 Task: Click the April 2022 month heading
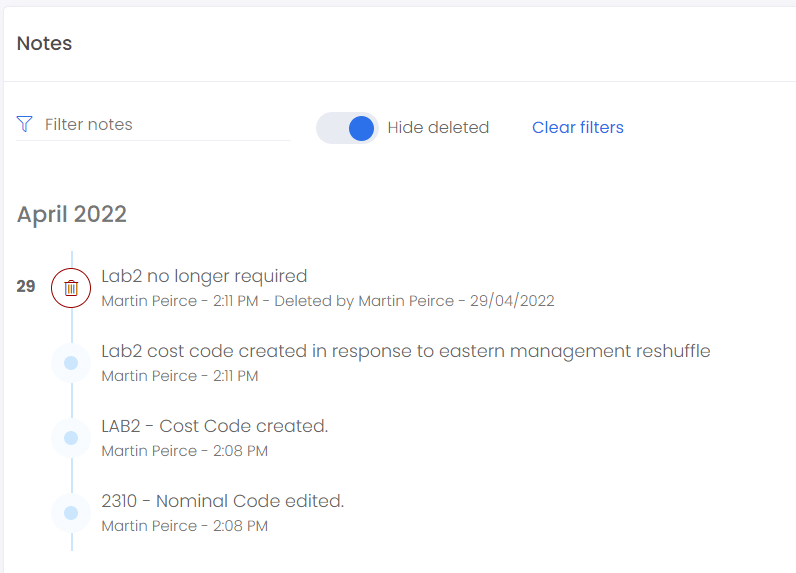coord(72,214)
